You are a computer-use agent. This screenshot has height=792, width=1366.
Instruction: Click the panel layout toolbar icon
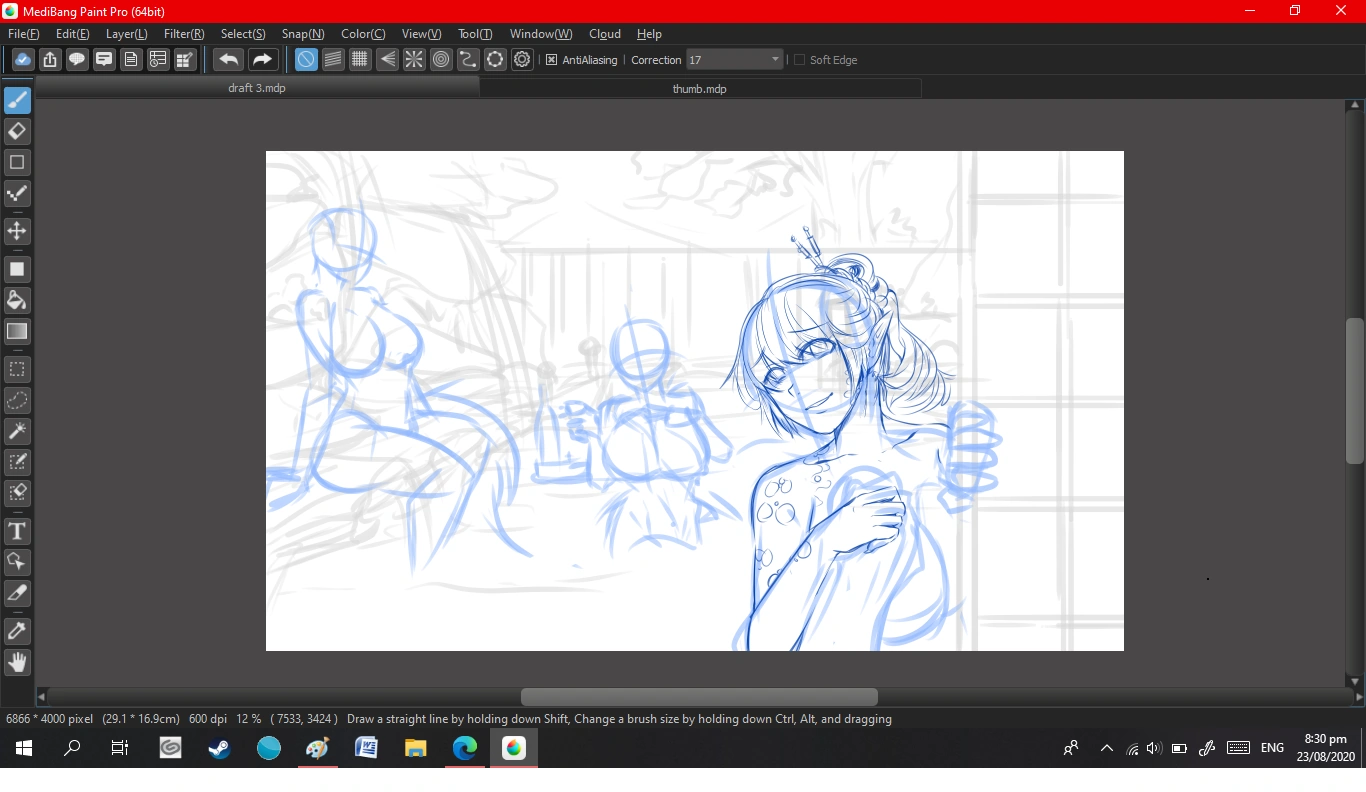click(x=158, y=60)
